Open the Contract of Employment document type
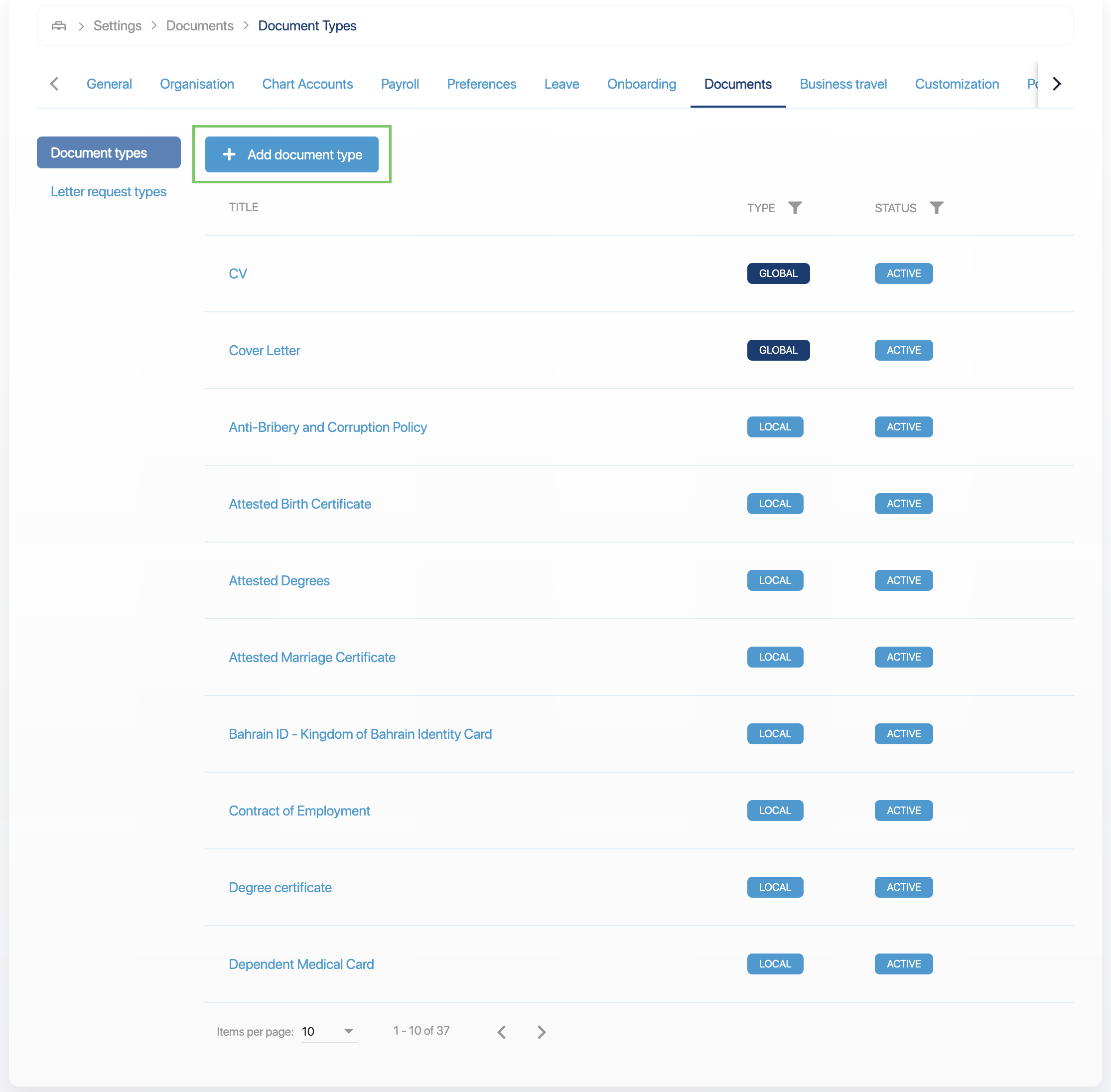The image size is (1111, 1092). pyautogui.click(x=299, y=811)
